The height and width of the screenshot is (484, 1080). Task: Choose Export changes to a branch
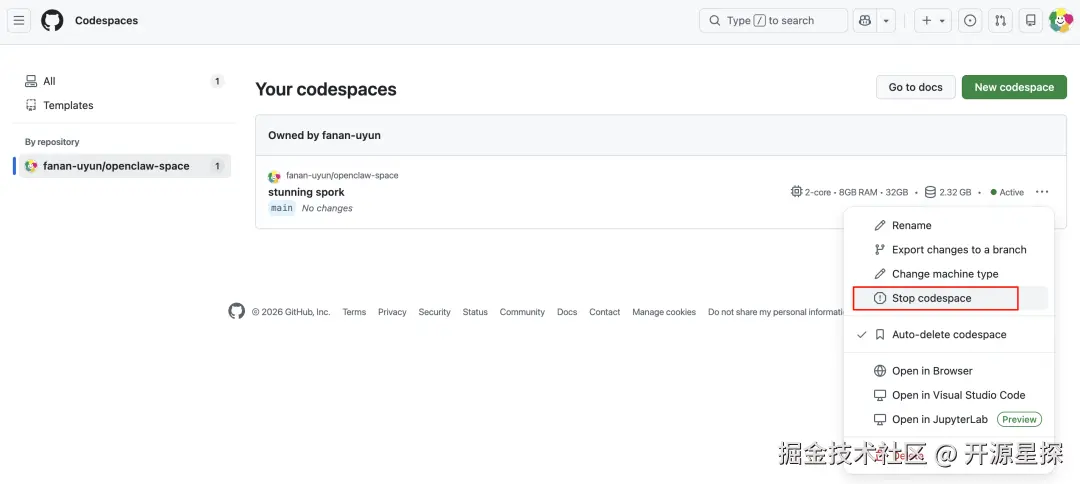coord(958,250)
